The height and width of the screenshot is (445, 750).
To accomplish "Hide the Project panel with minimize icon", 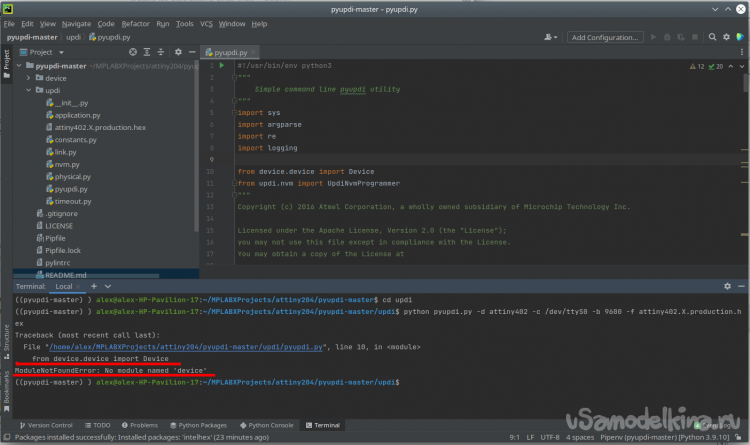I will pyautogui.click(x=193, y=52).
